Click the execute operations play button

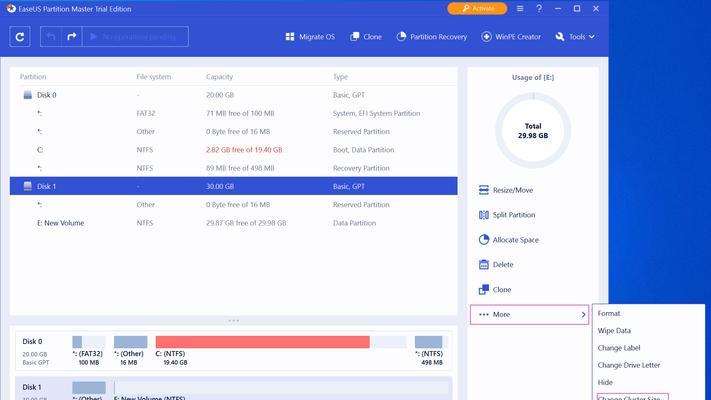point(135,37)
